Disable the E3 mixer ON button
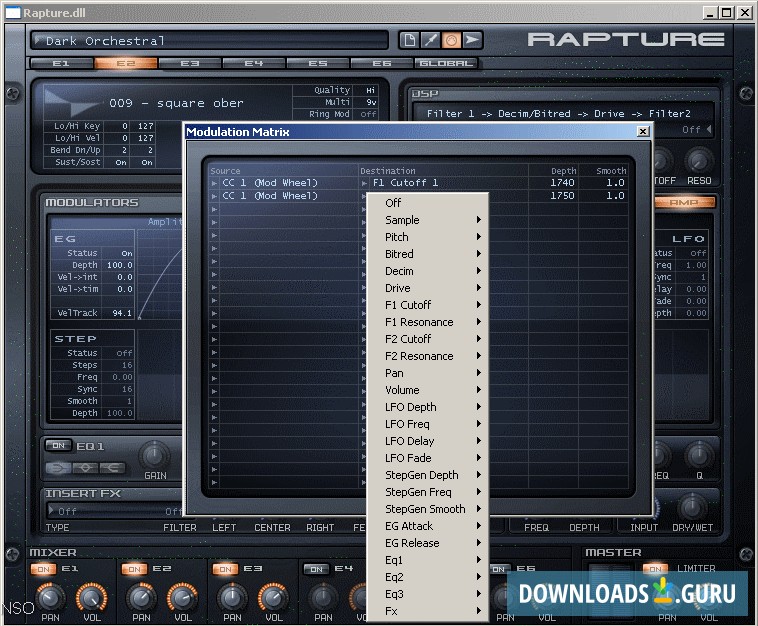The width and height of the screenshot is (758, 626). pyautogui.click(x=224, y=569)
